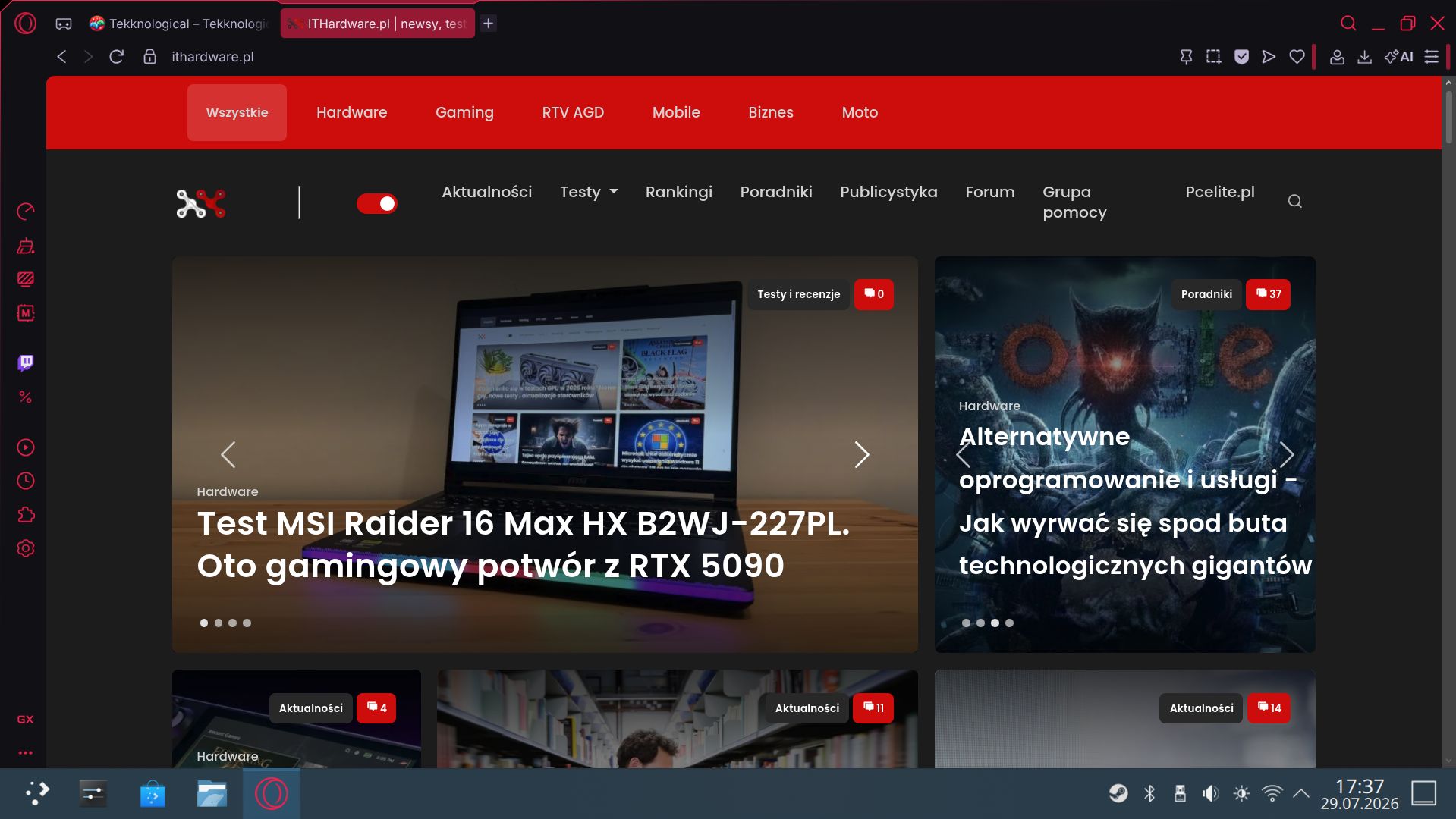
Task: Select third dot of main slider
Action: (233, 623)
